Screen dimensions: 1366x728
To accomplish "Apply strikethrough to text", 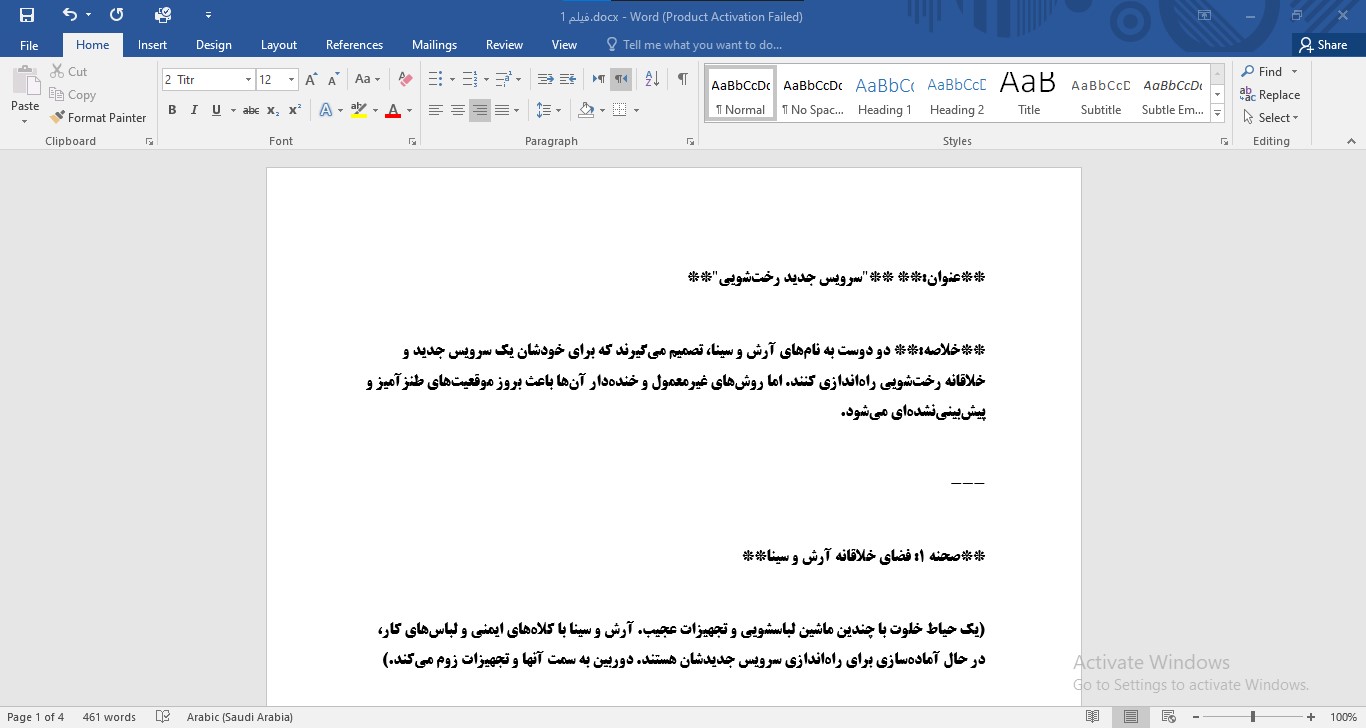I will point(249,110).
